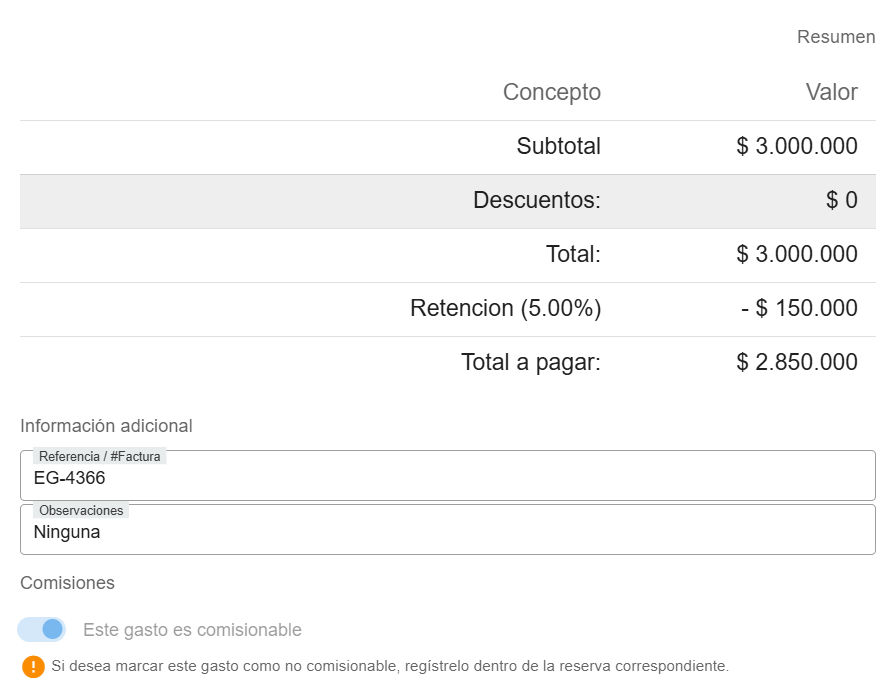Click the Concepto column header
This screenshot has height=687, width=896.
(551, 92)
